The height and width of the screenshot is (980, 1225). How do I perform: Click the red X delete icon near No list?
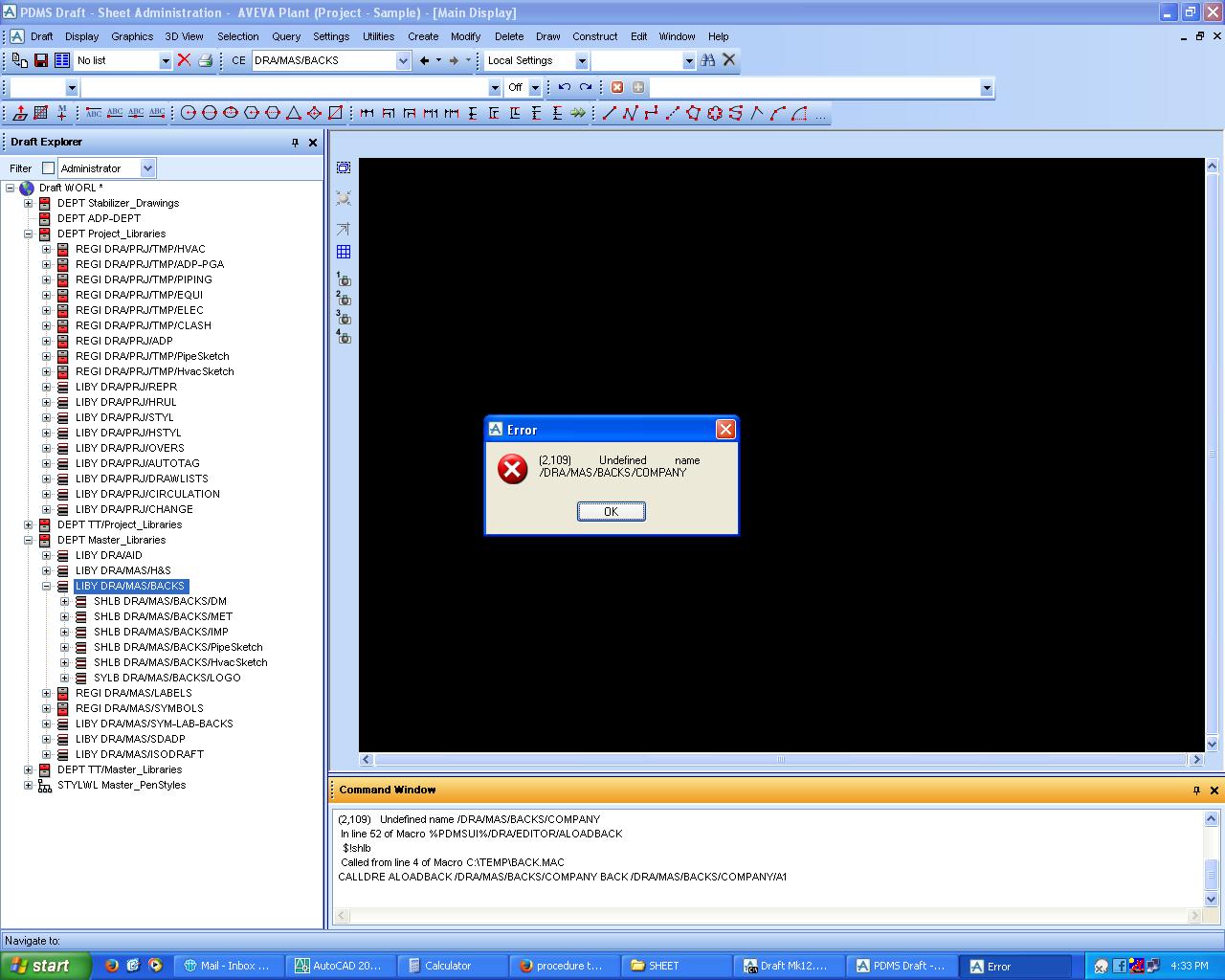184,60
